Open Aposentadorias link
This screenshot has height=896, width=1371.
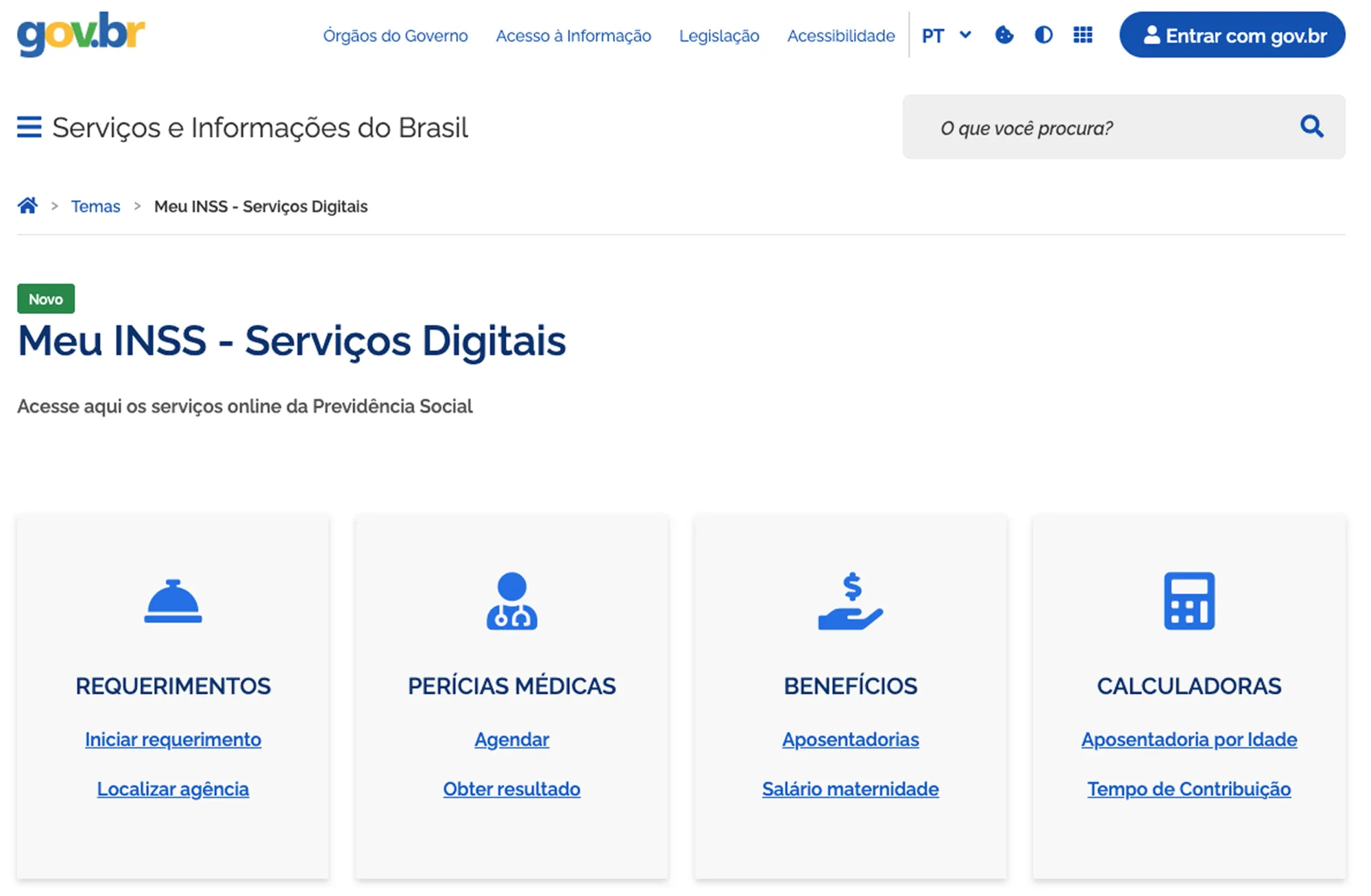[x=851, y=740]
